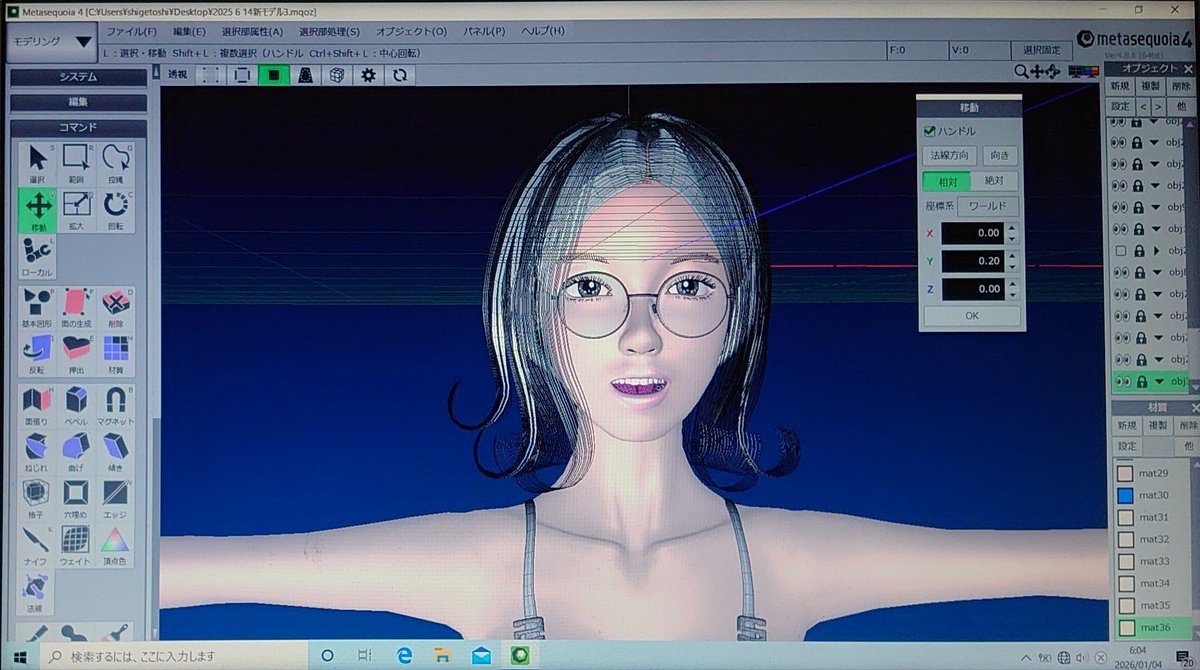
Task: Select the 曲げ bend tool
Action: point(76,451)
